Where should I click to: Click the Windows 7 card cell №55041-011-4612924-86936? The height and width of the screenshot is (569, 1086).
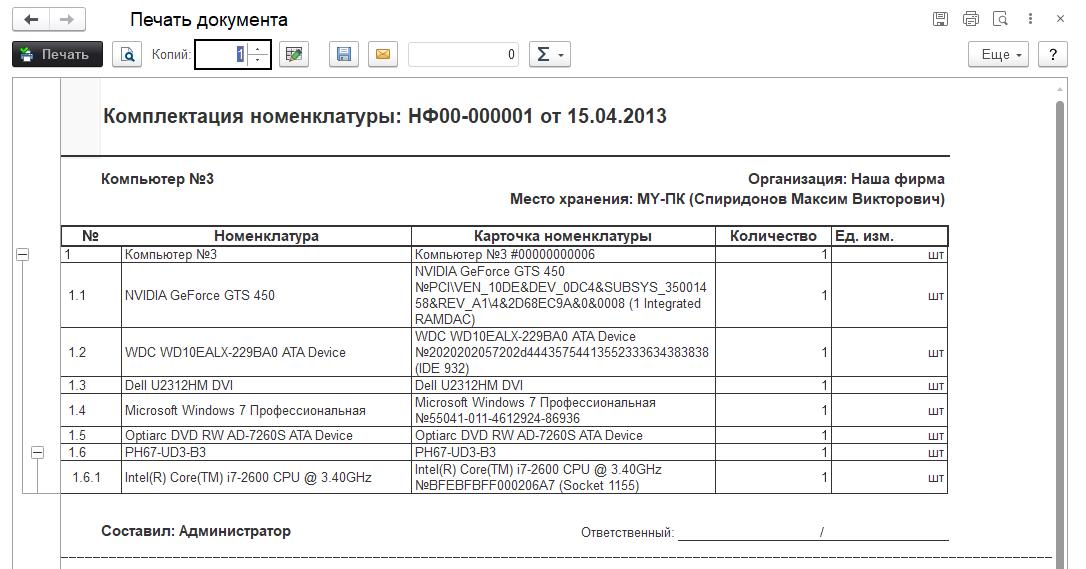[563, 410]
